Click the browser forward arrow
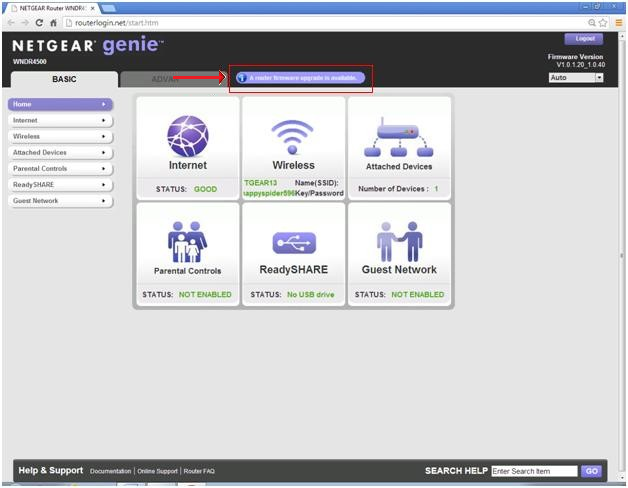Image resolution: width=628 pixels, height=488 pixels. (x=25, y=23)
